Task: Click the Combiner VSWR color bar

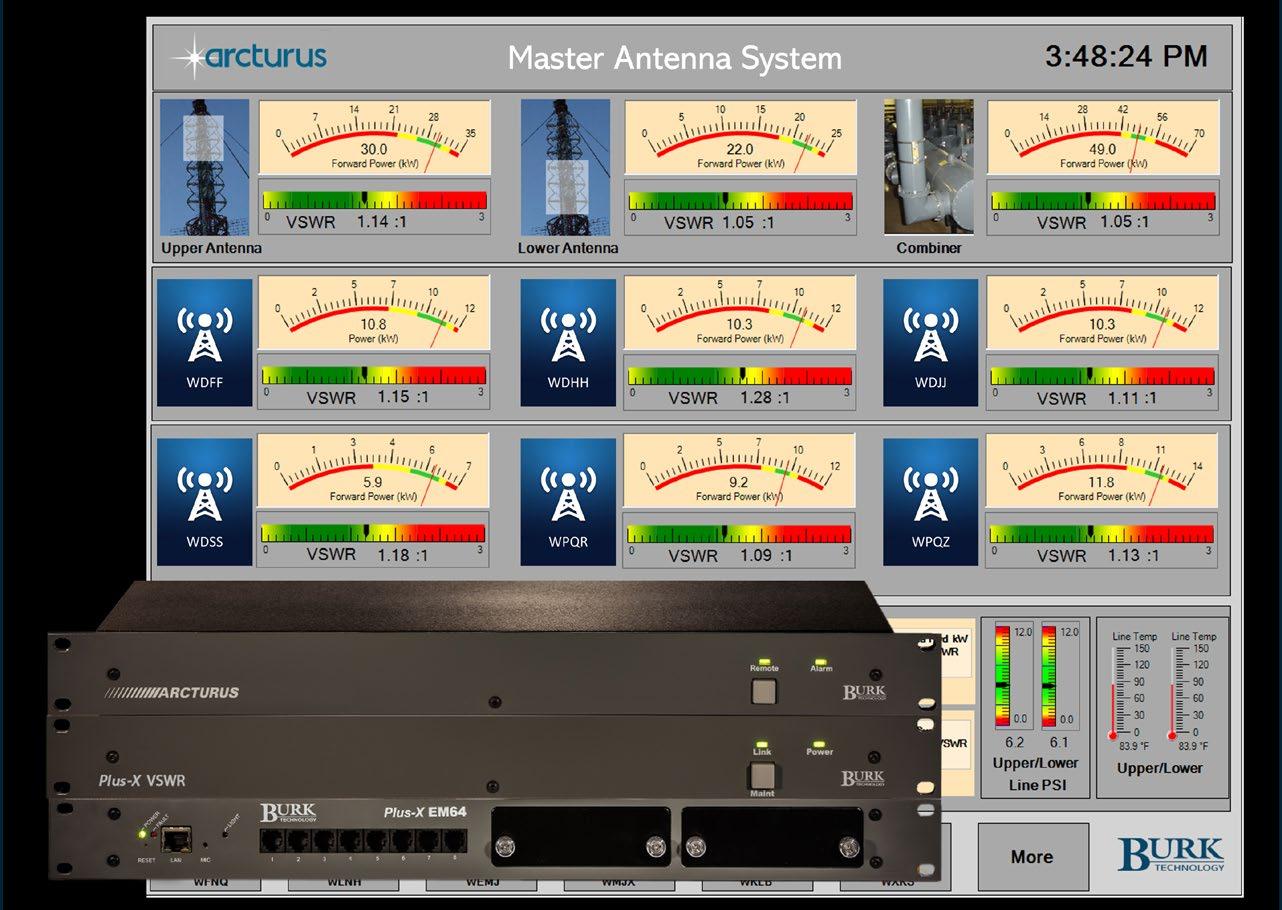Action: click(x=1104, y=200)
